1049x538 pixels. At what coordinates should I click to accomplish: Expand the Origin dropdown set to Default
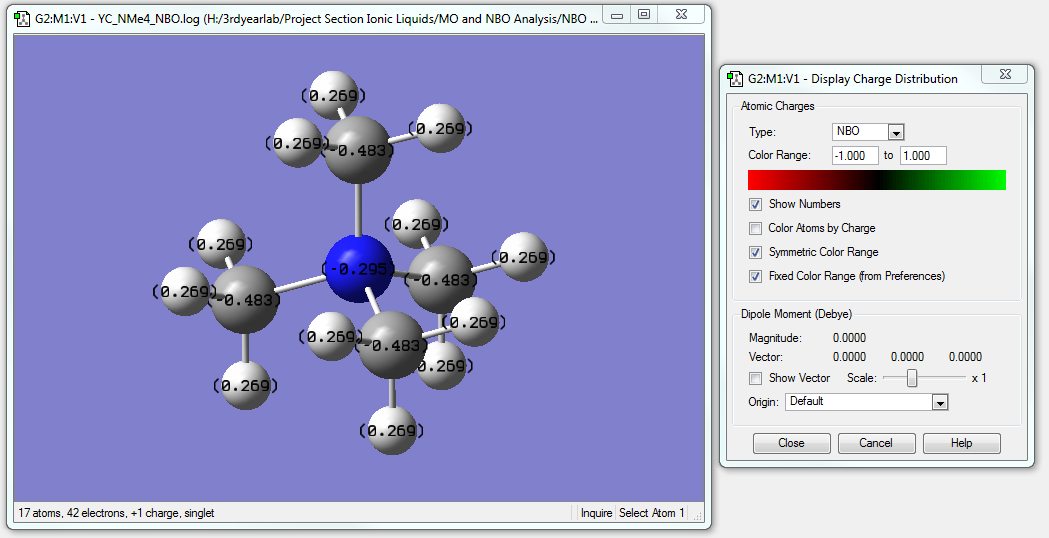[939, 402]
